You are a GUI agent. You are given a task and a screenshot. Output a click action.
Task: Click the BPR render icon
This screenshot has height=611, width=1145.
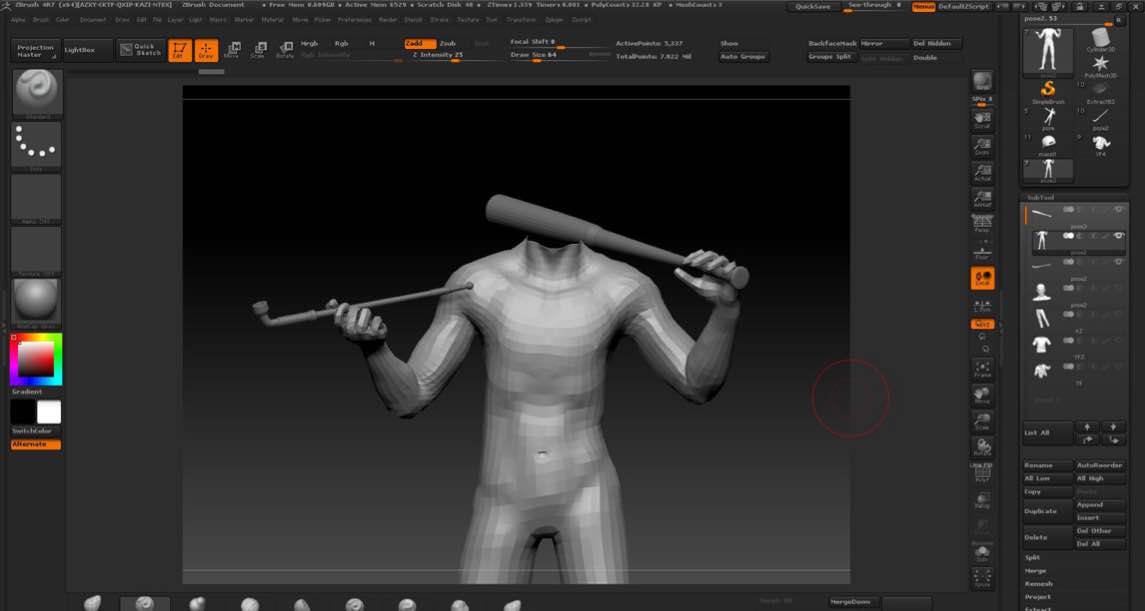[x=982, y=82]
